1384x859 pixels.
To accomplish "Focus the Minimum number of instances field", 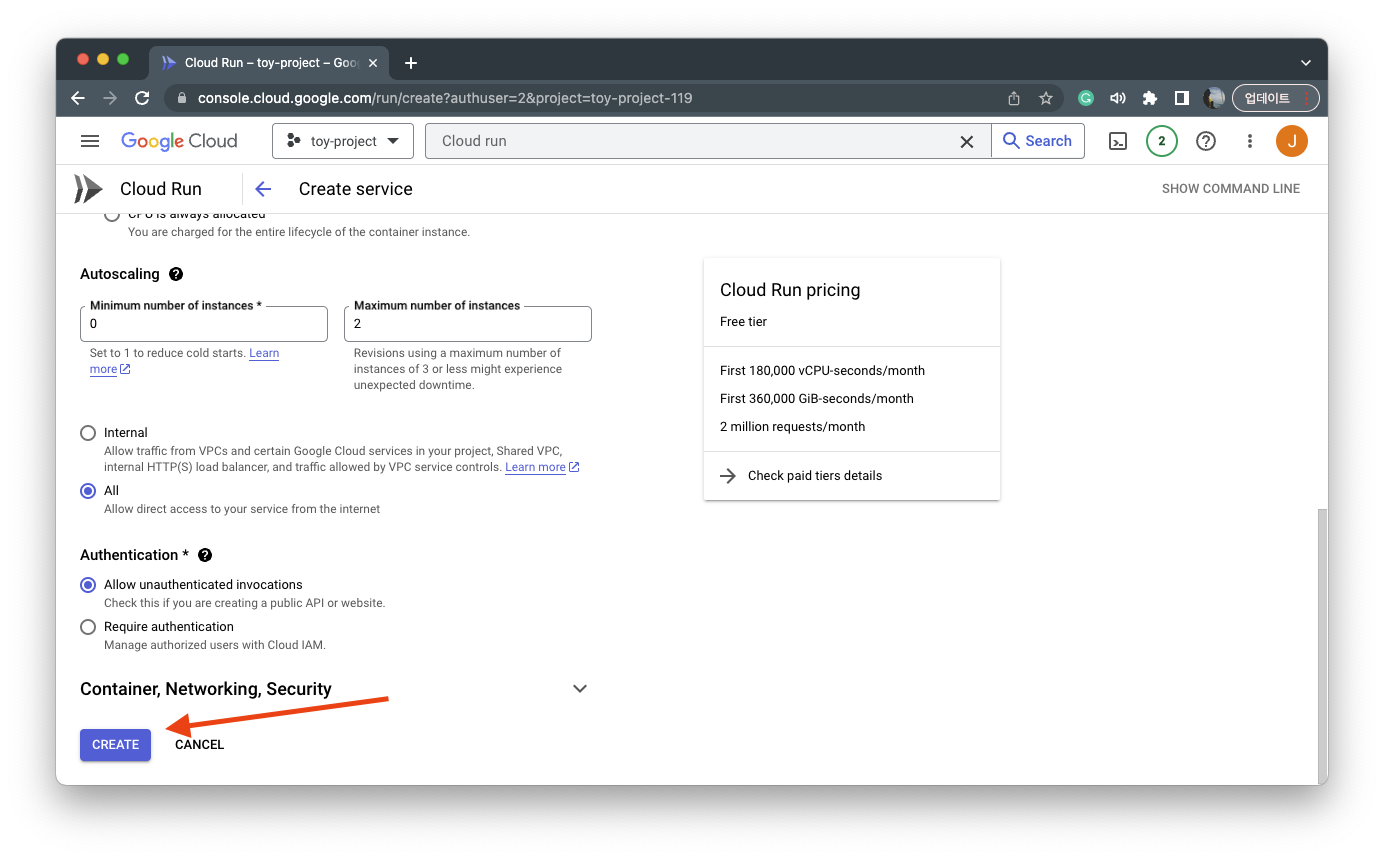I will coord(204,324).
